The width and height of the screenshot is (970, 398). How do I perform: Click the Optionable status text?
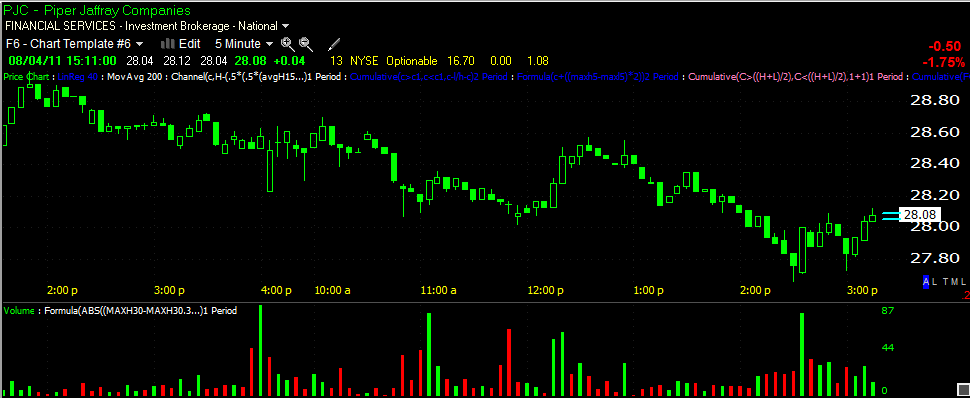pos(412,61)
